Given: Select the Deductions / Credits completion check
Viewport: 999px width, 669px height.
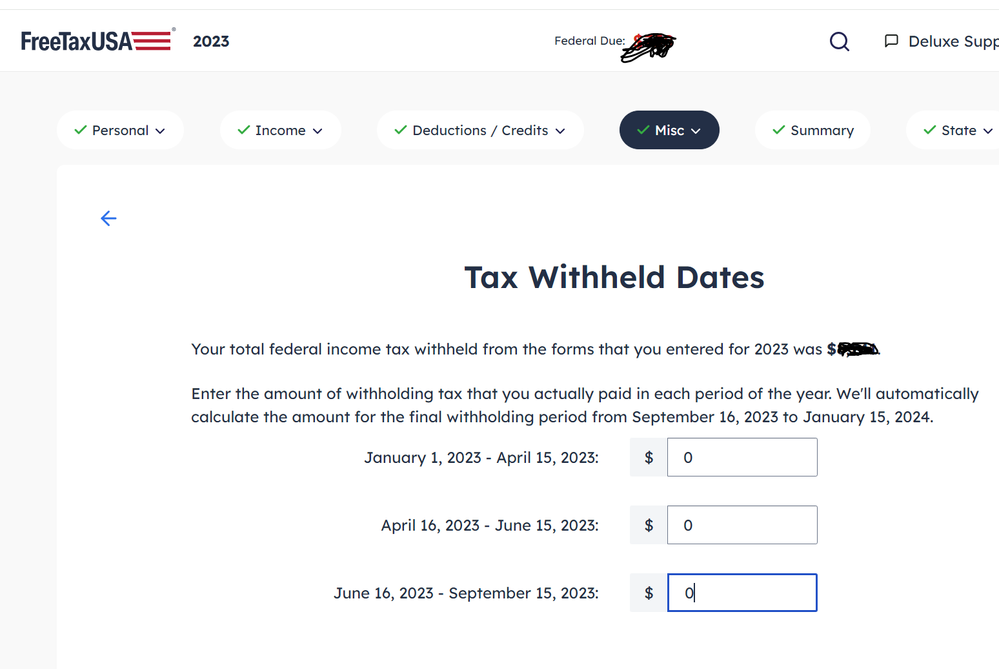Looking at the screenshot, I should [401, 130].
